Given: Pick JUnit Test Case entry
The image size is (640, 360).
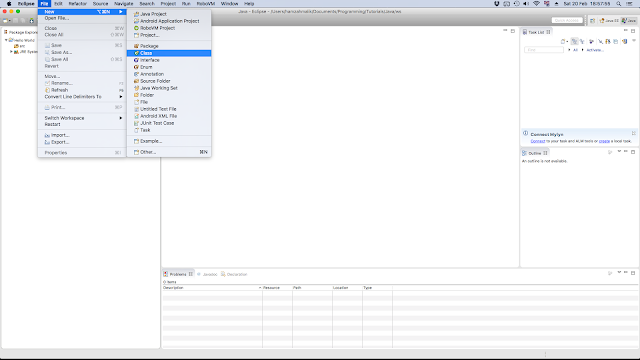Looking at the screenshot, I should point(169,123).
